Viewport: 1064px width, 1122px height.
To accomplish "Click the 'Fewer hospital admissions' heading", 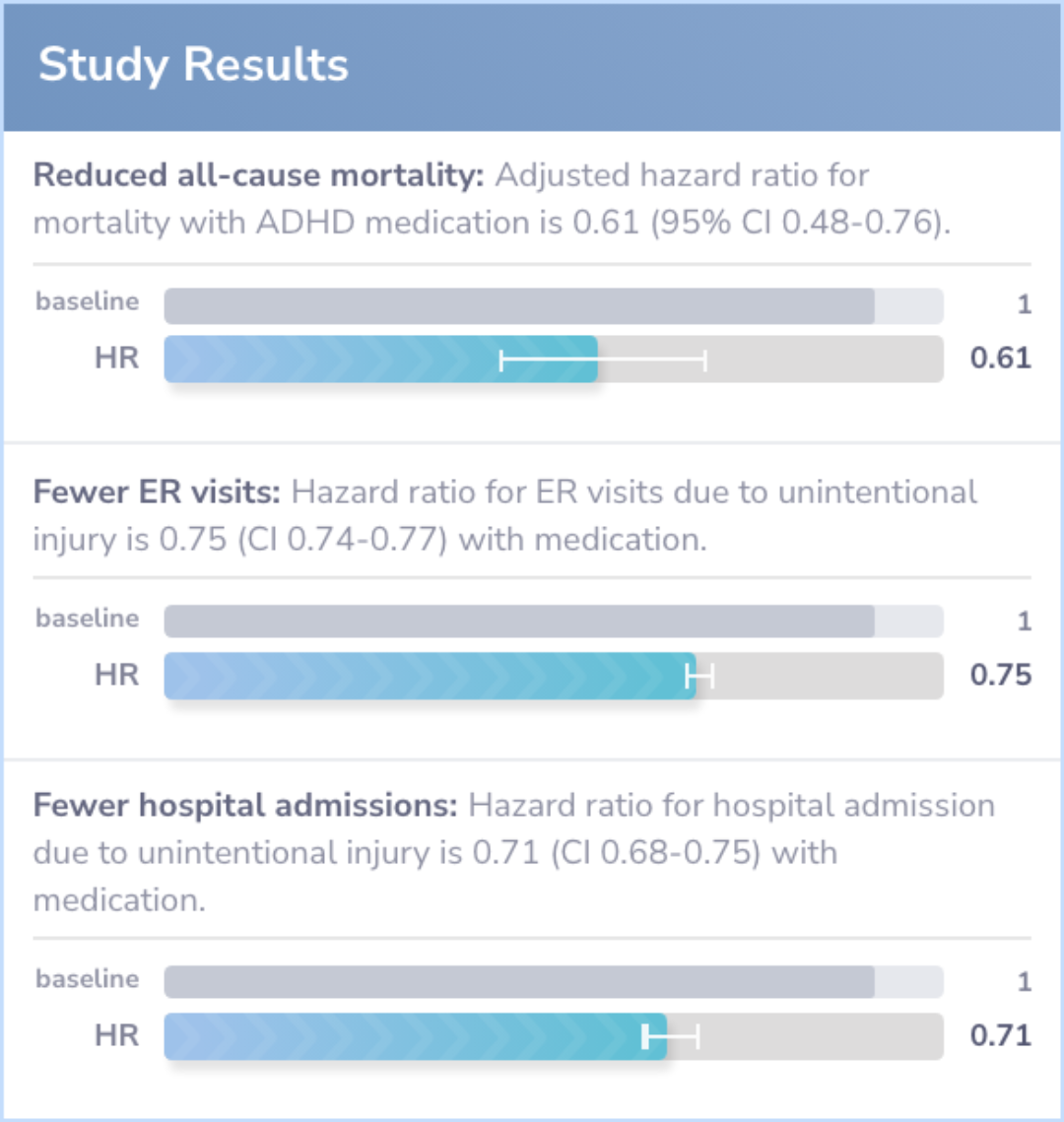I will click(x=245, y=806).
